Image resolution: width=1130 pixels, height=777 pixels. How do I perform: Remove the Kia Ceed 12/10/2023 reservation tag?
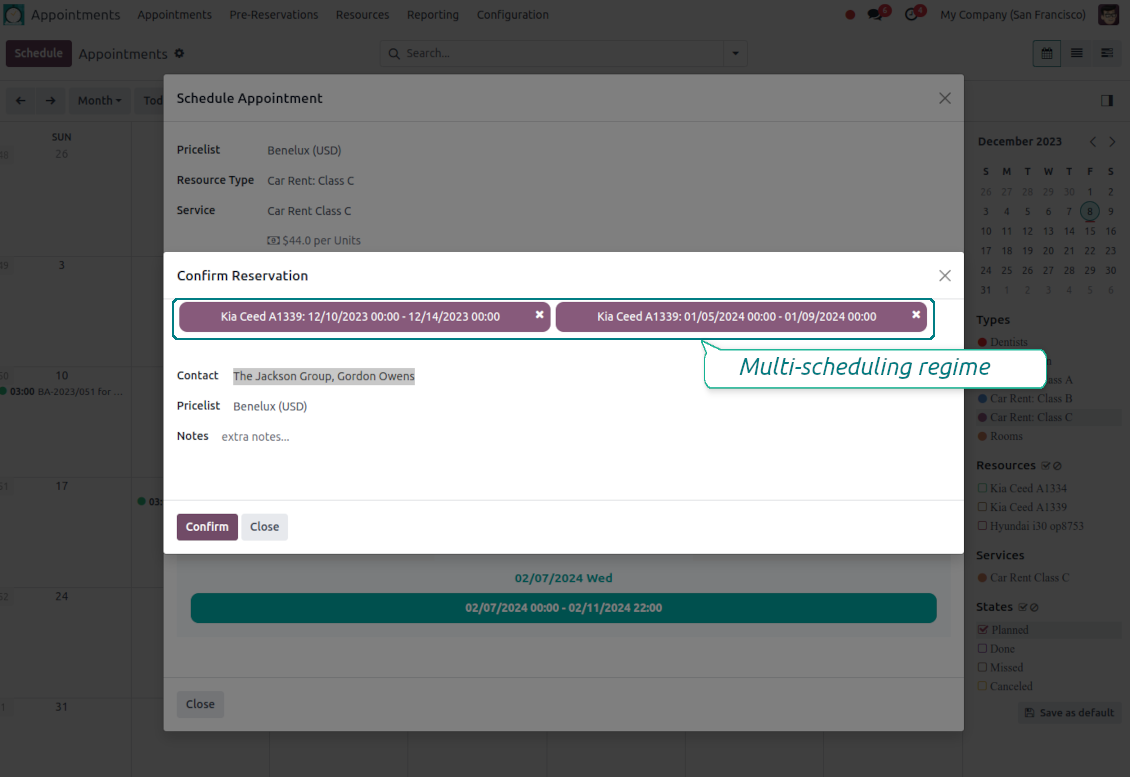(539, 314)
